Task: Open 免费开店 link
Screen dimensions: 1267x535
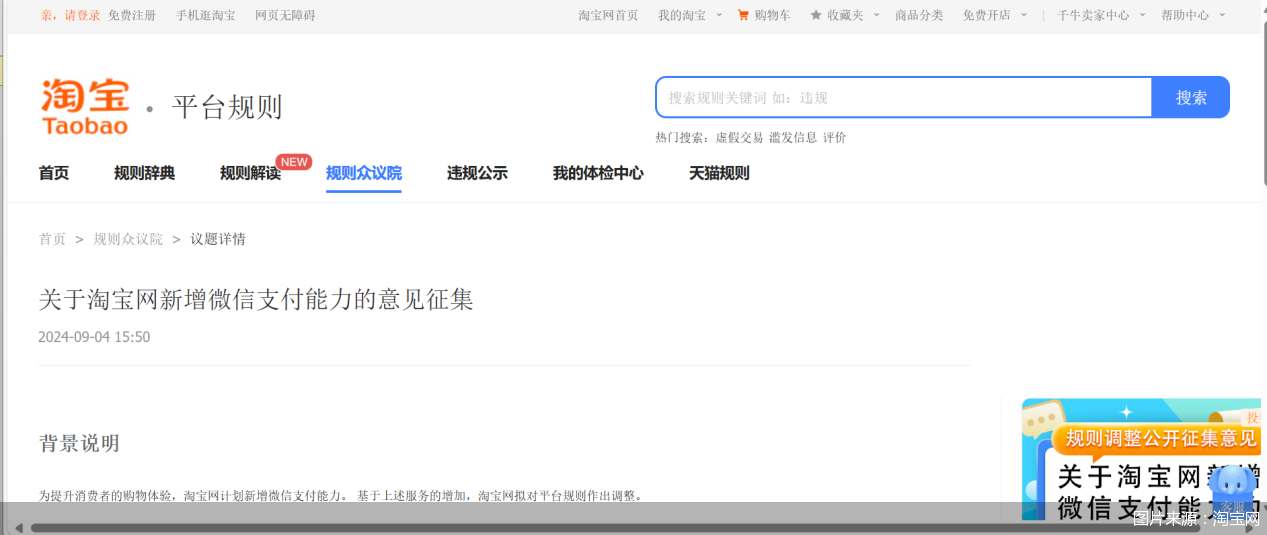Action: coord(987,15)
